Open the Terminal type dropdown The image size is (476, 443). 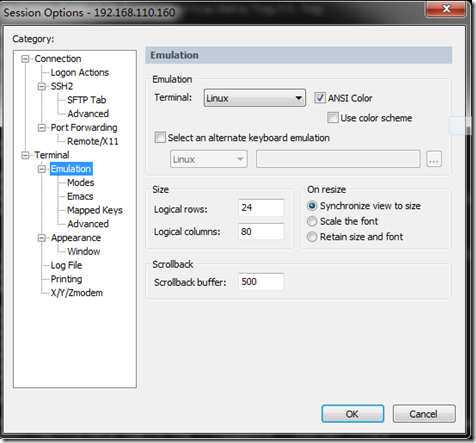[255, 98]
